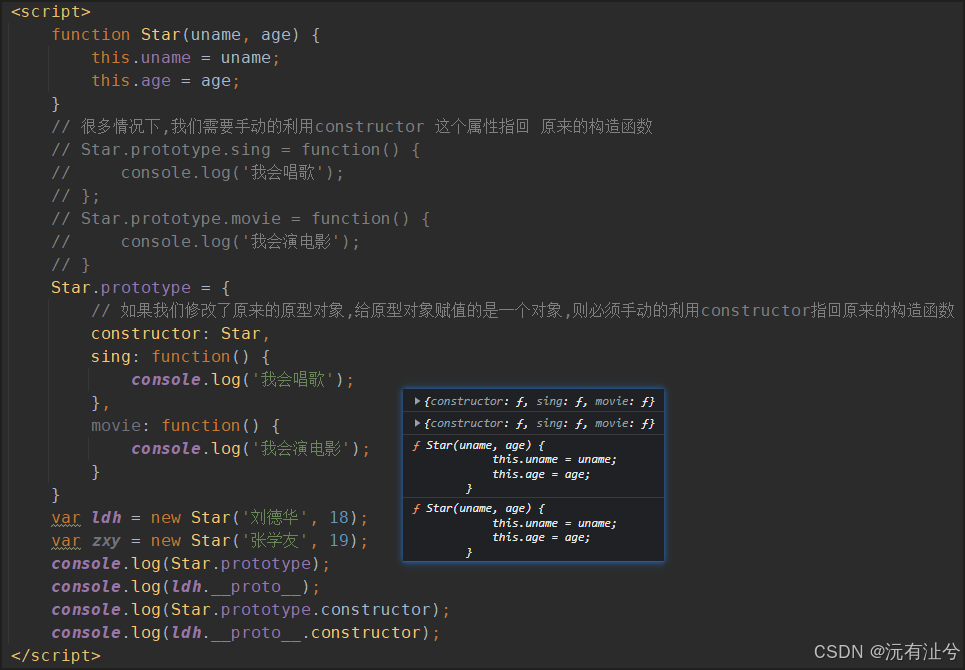
Task: Click the closing </script> tag
Action: click(x=56, y=656)
